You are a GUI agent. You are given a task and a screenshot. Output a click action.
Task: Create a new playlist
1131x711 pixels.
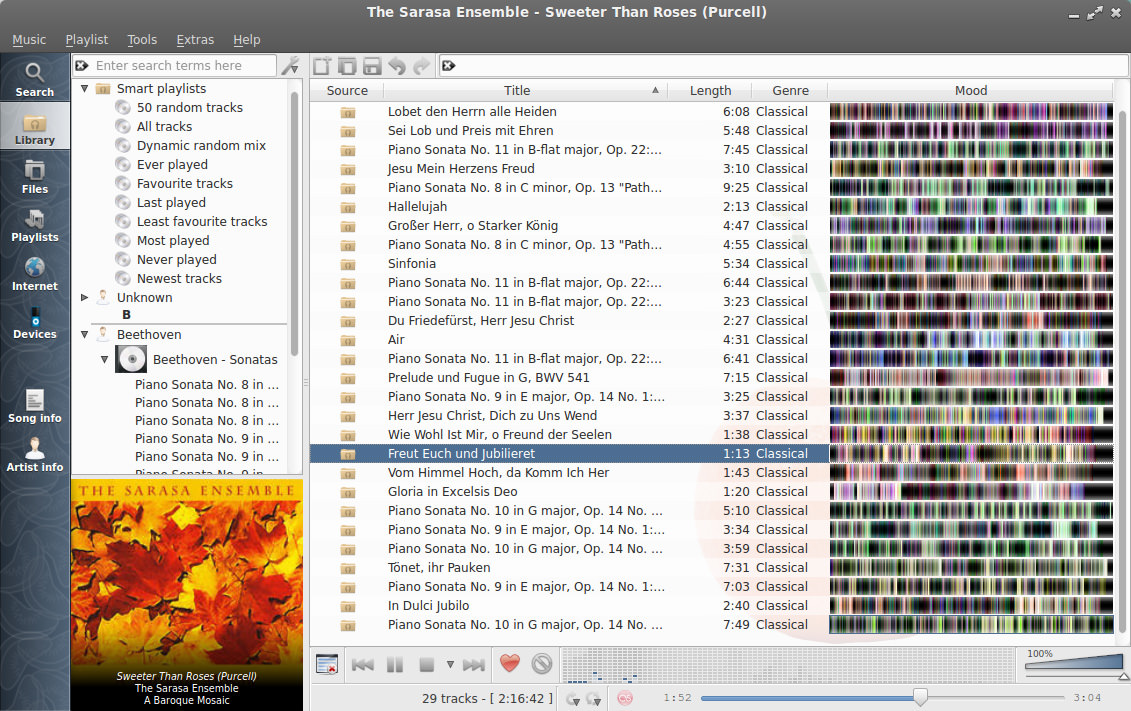point(322,66)
